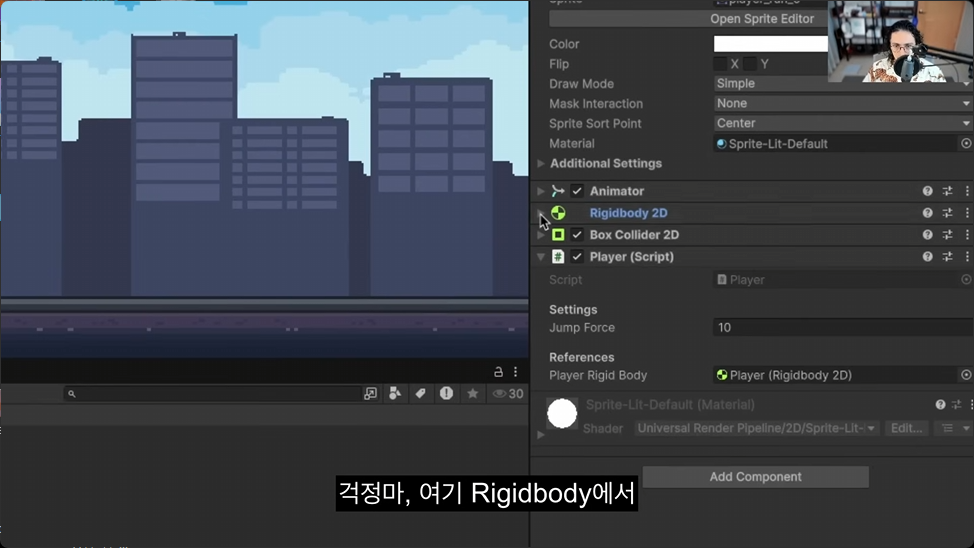The width and height of the screenshot is (974, 548).
Task: Click the Player script C# icon
Action: 558,257
